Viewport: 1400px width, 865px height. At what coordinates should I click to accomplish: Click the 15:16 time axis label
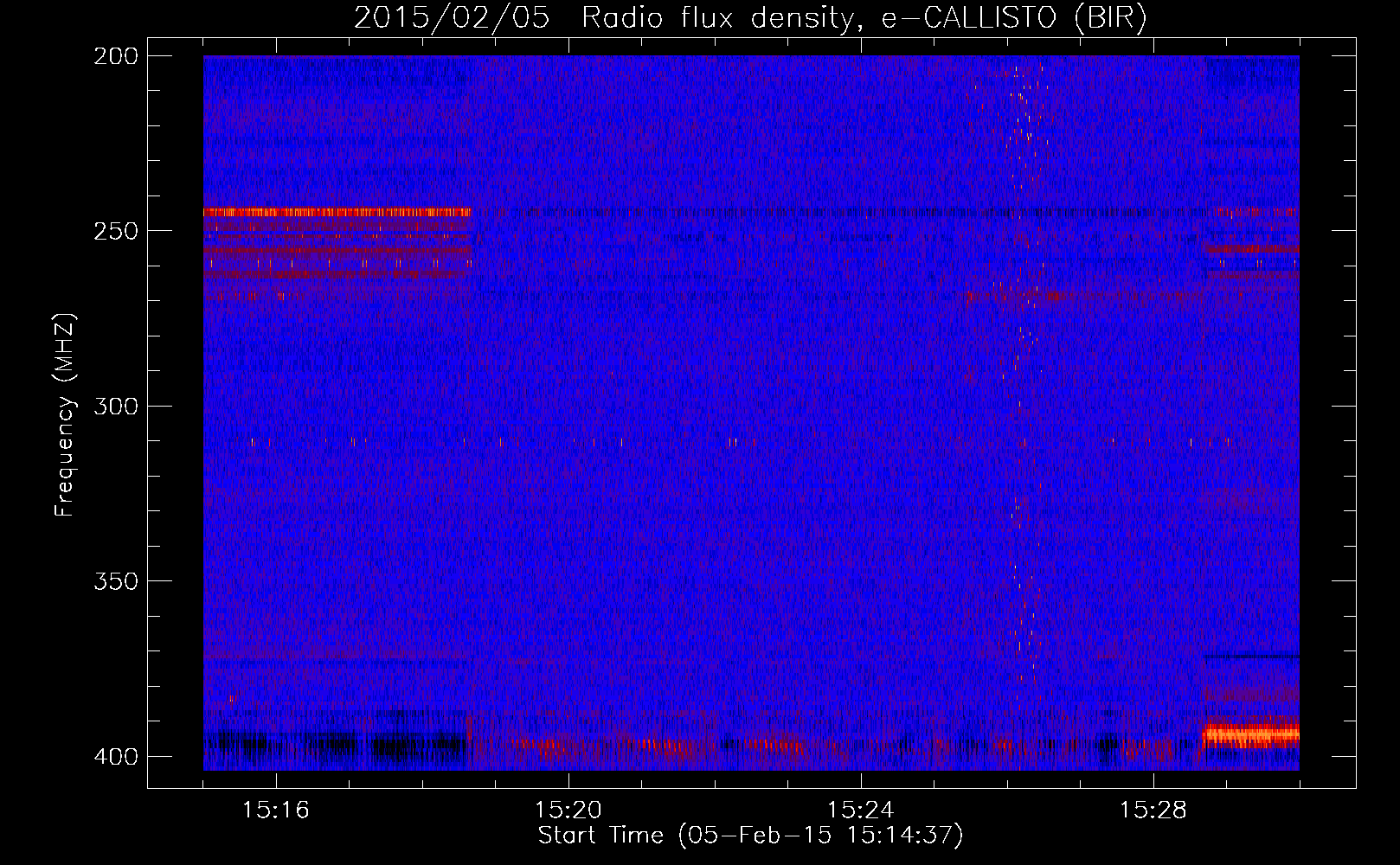coord(275,811)
